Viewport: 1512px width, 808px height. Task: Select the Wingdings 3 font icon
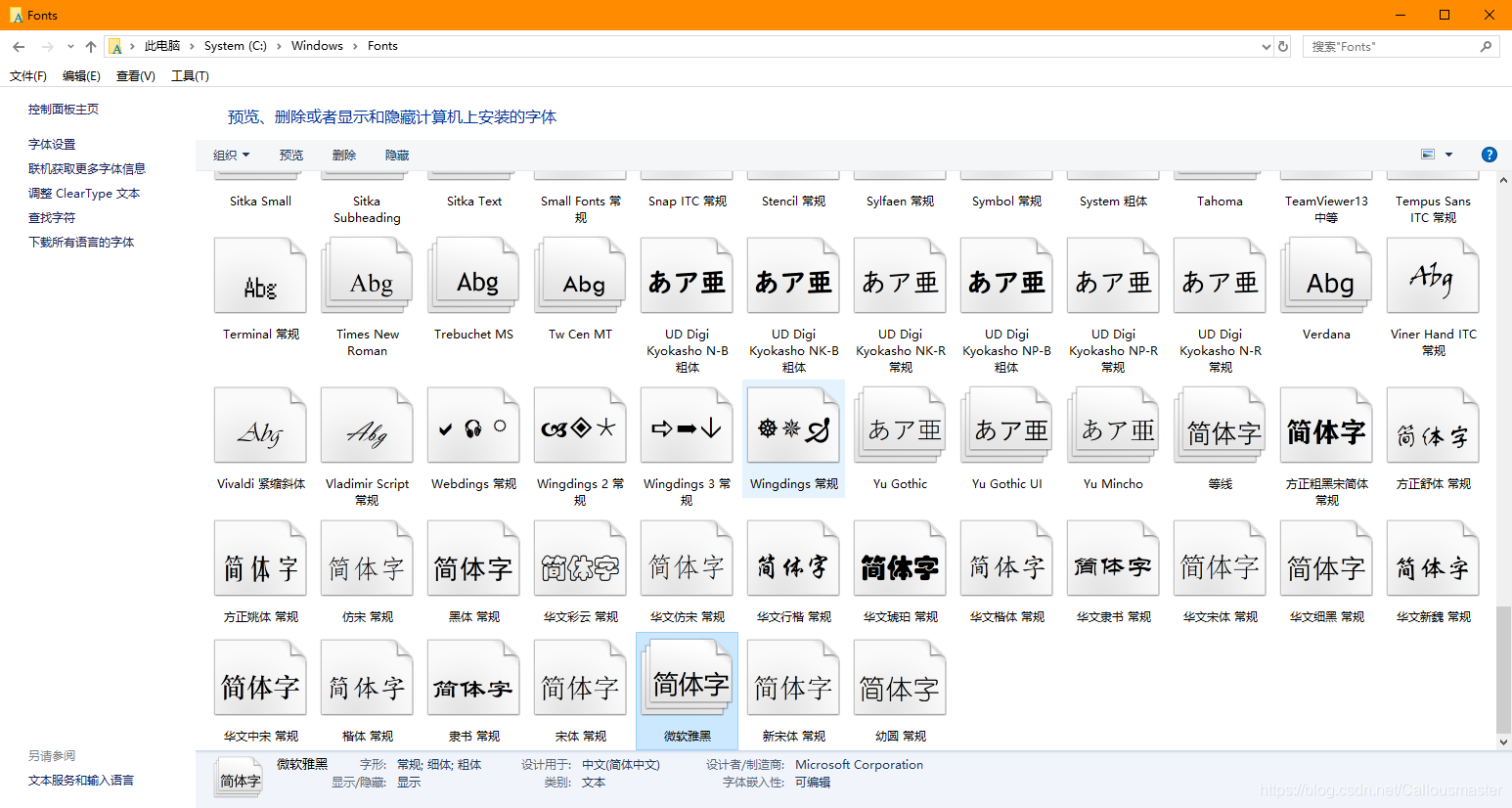click(687, 426)
